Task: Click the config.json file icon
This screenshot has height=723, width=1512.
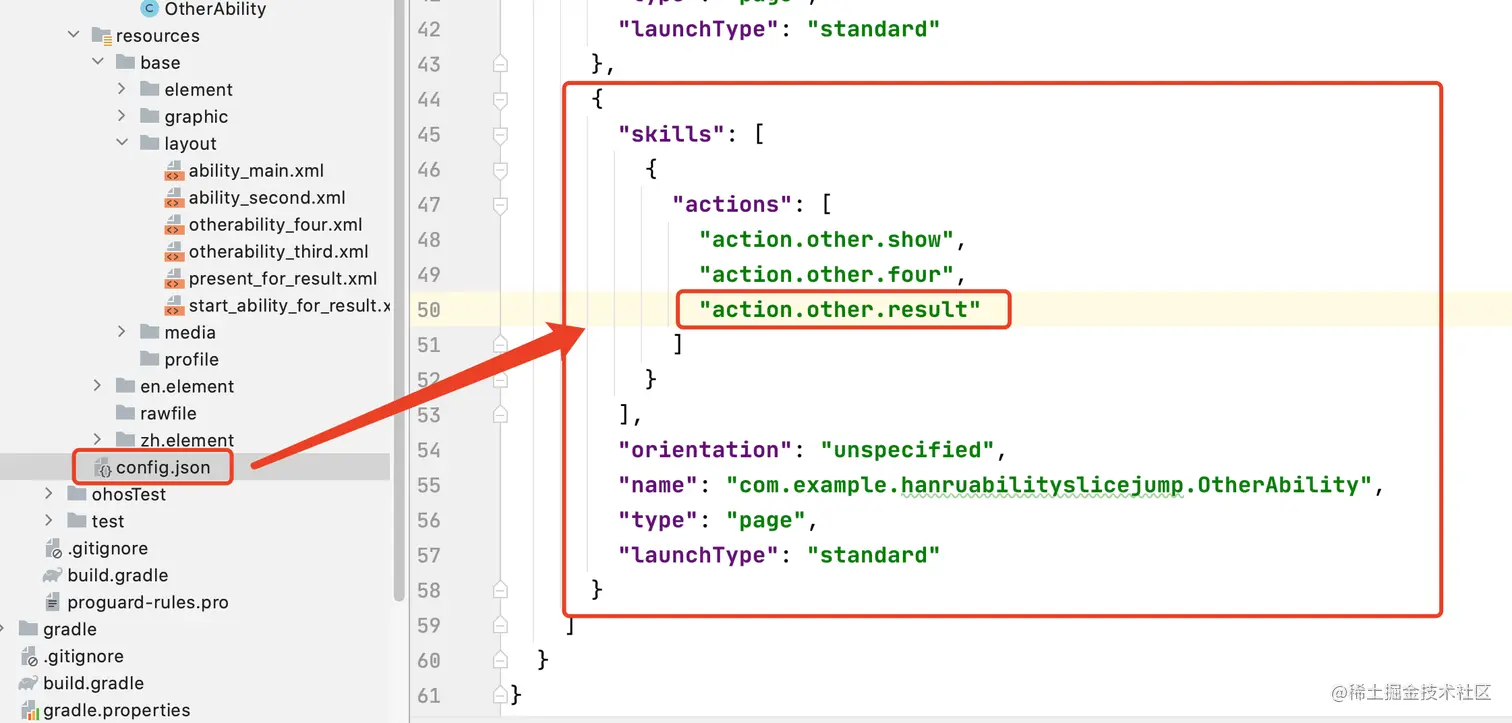Action: (102, 468)
